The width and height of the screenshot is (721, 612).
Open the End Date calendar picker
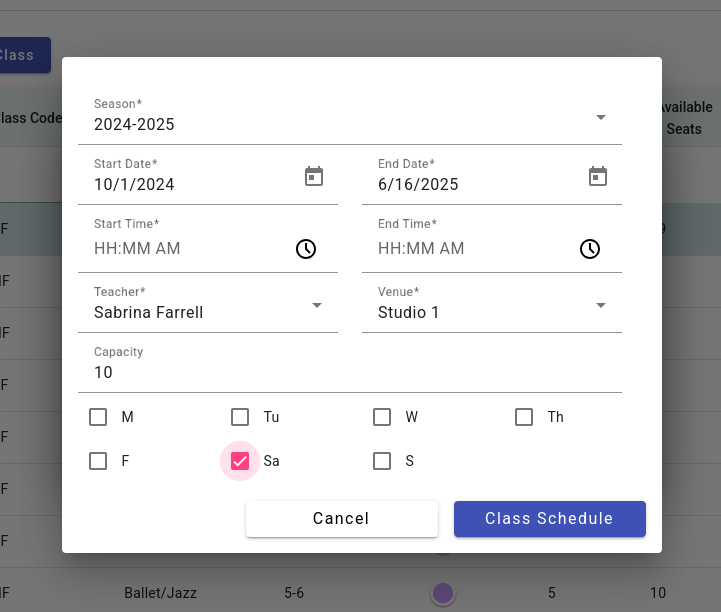tap(598, 177)
